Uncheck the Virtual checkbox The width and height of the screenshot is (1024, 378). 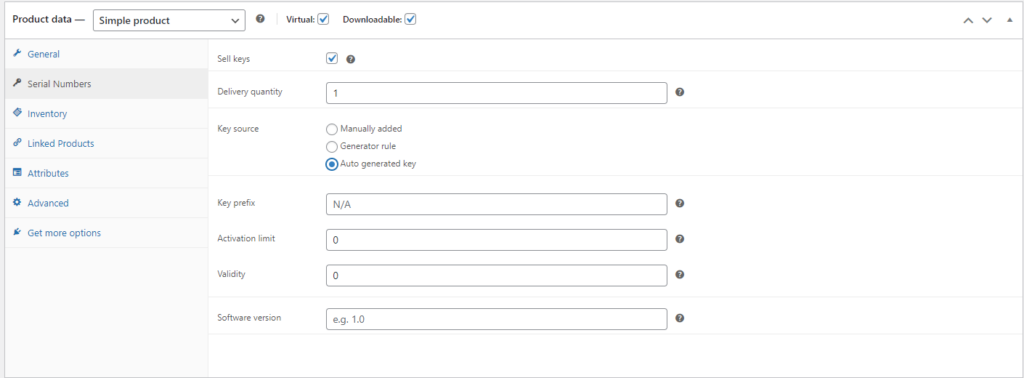pyautogui.click(x=323, y=20)
